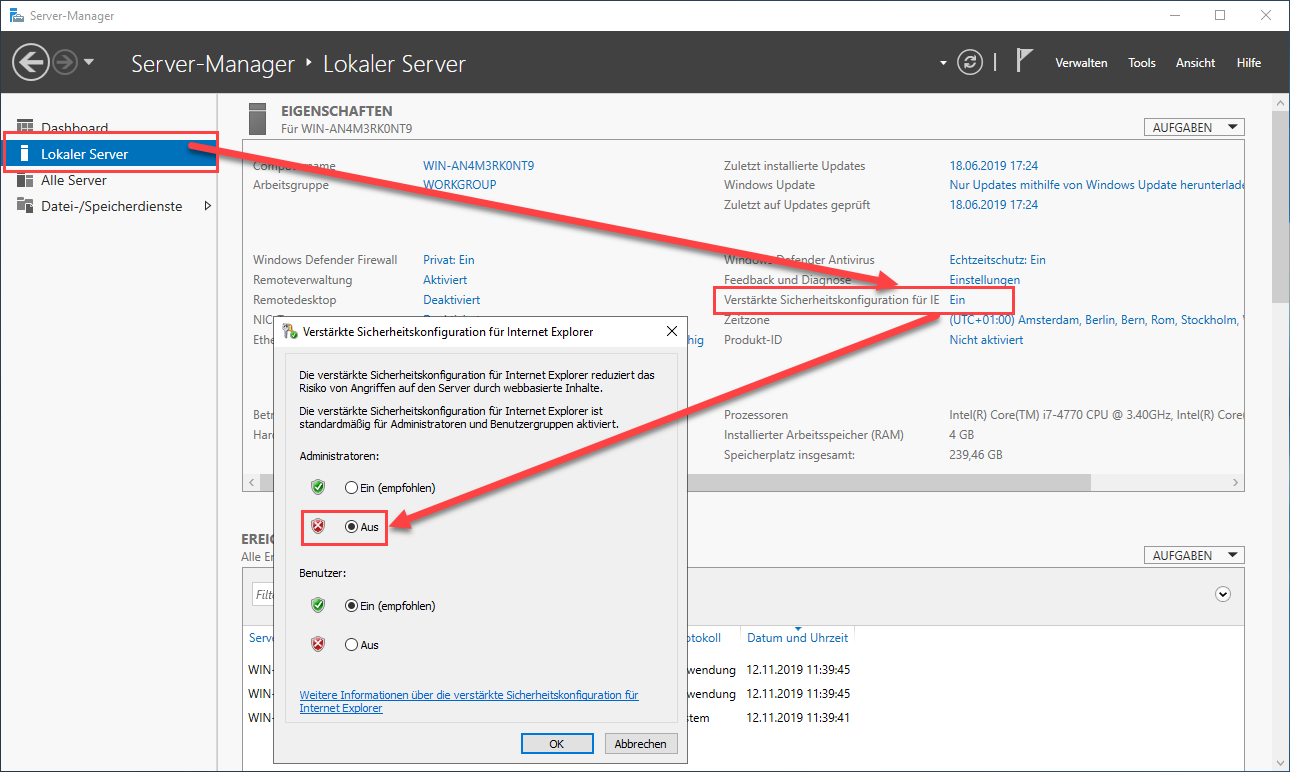Close the IE security configuration dialog
The image size is (1290, 772).
tap(671, 331)
